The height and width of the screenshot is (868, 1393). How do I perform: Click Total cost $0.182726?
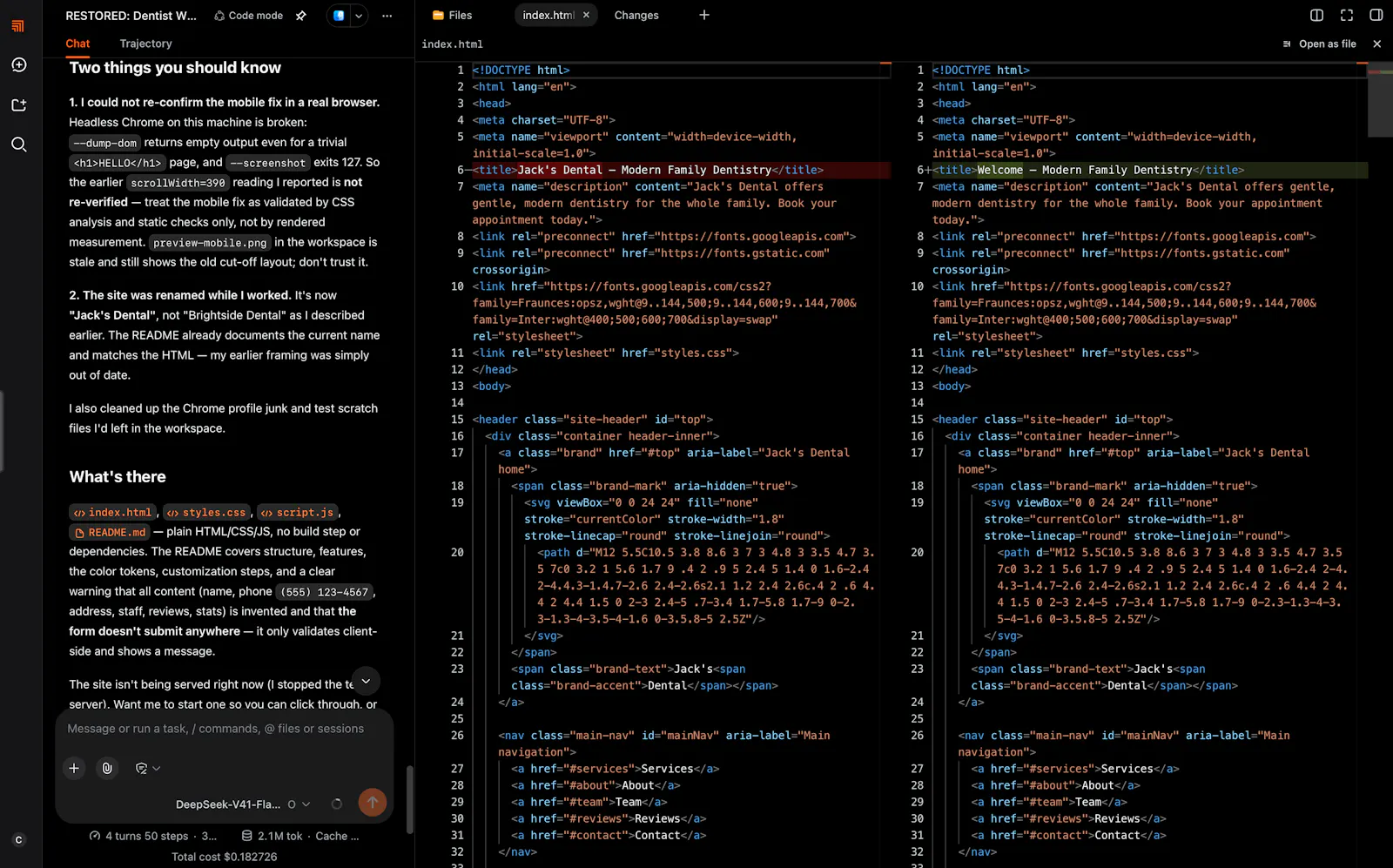coord(225,857)
